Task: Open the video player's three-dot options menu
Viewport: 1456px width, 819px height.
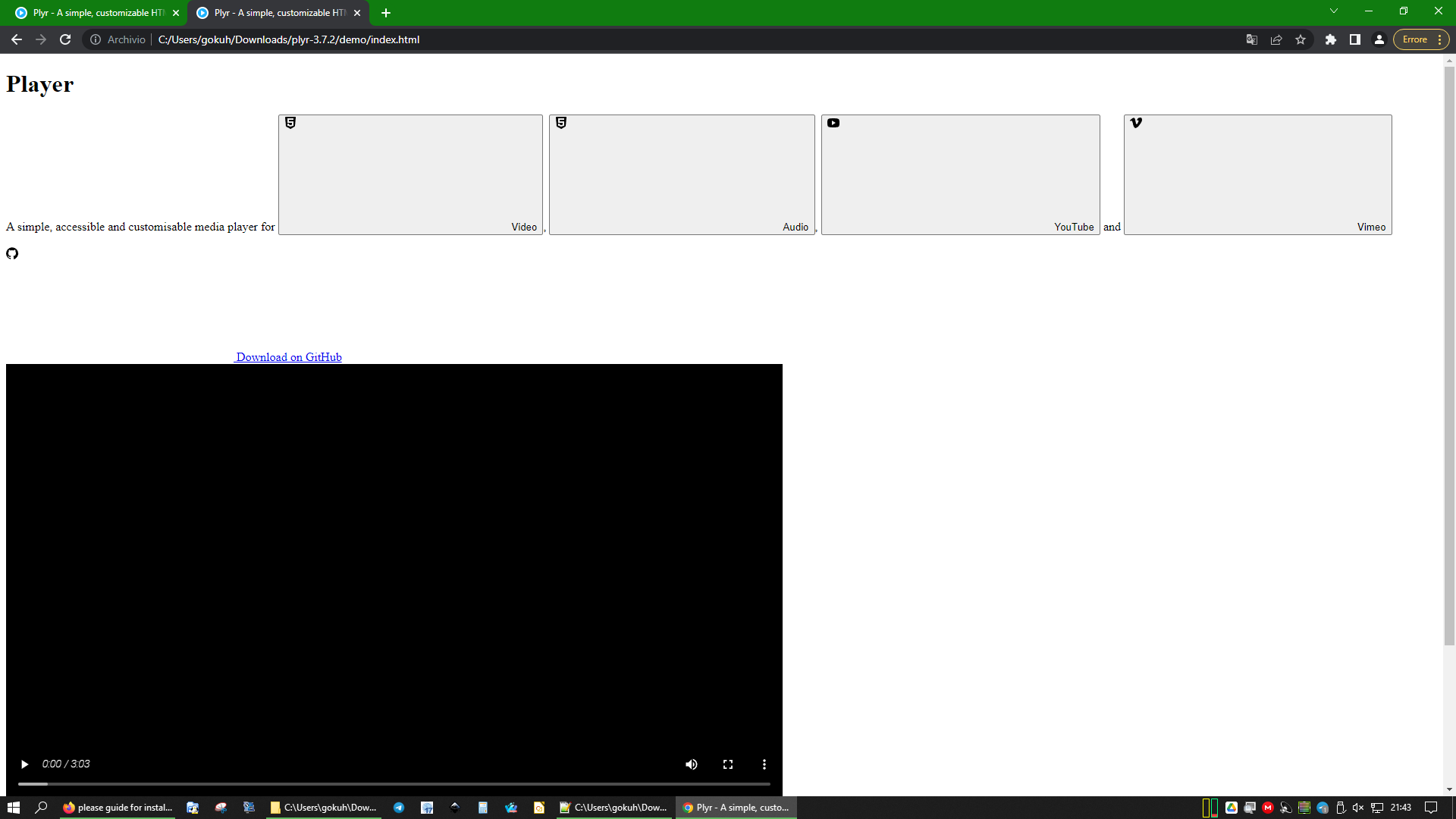Action: [x=764, y=764]
